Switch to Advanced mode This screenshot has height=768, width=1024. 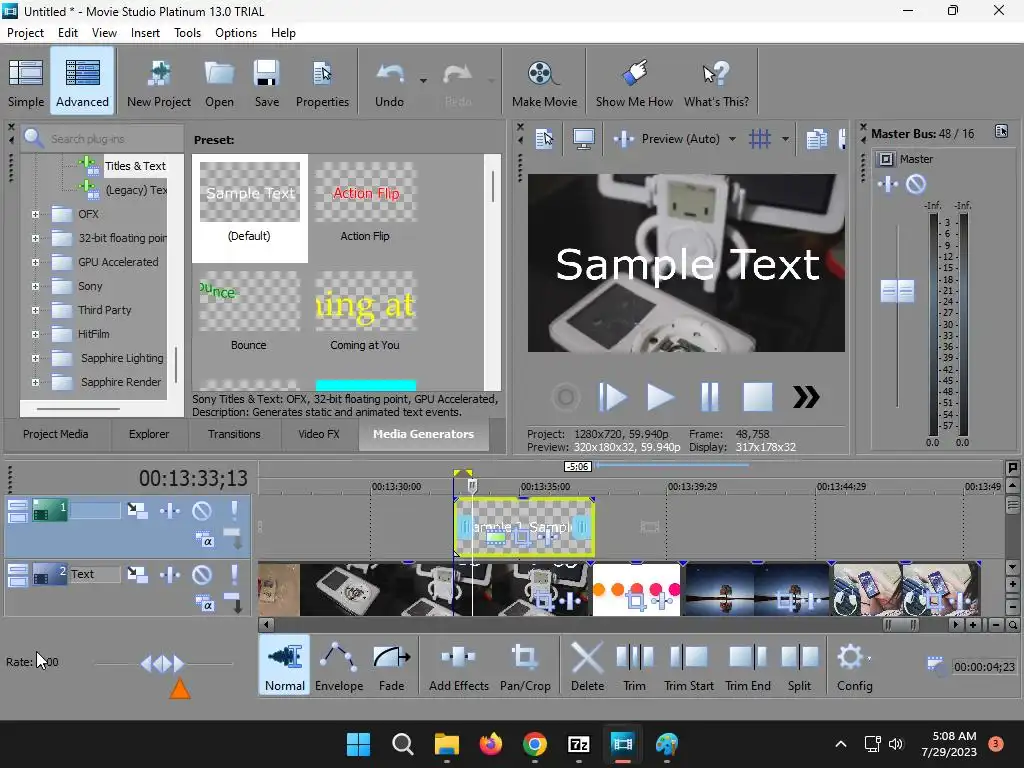coord(82,82)
